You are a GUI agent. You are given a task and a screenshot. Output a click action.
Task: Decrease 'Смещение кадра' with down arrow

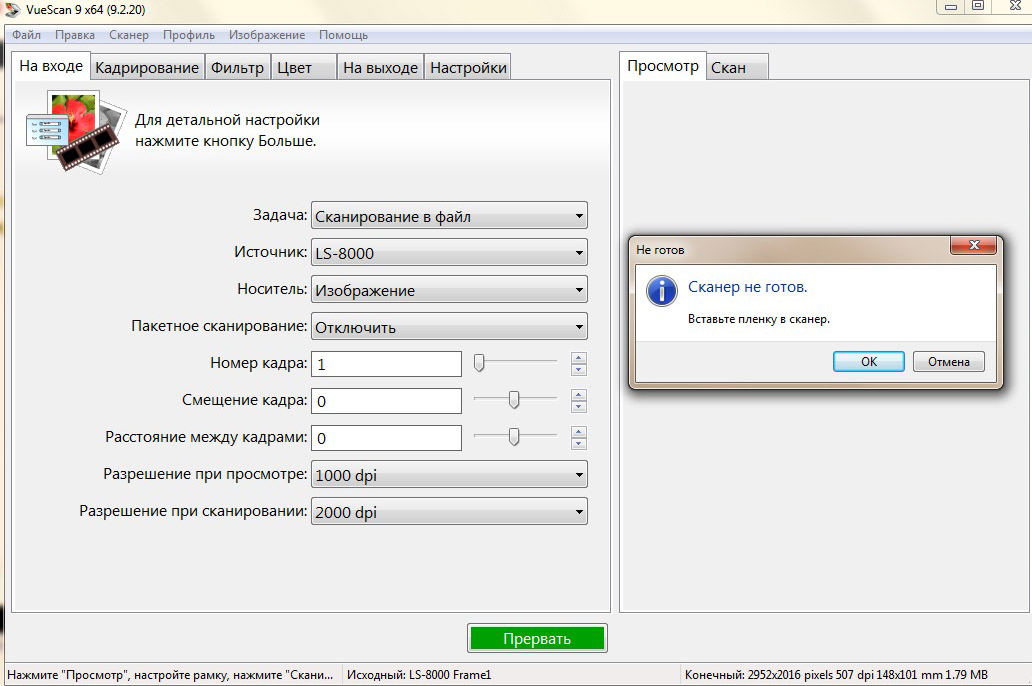pyautogui.click(x=578, y=407)
